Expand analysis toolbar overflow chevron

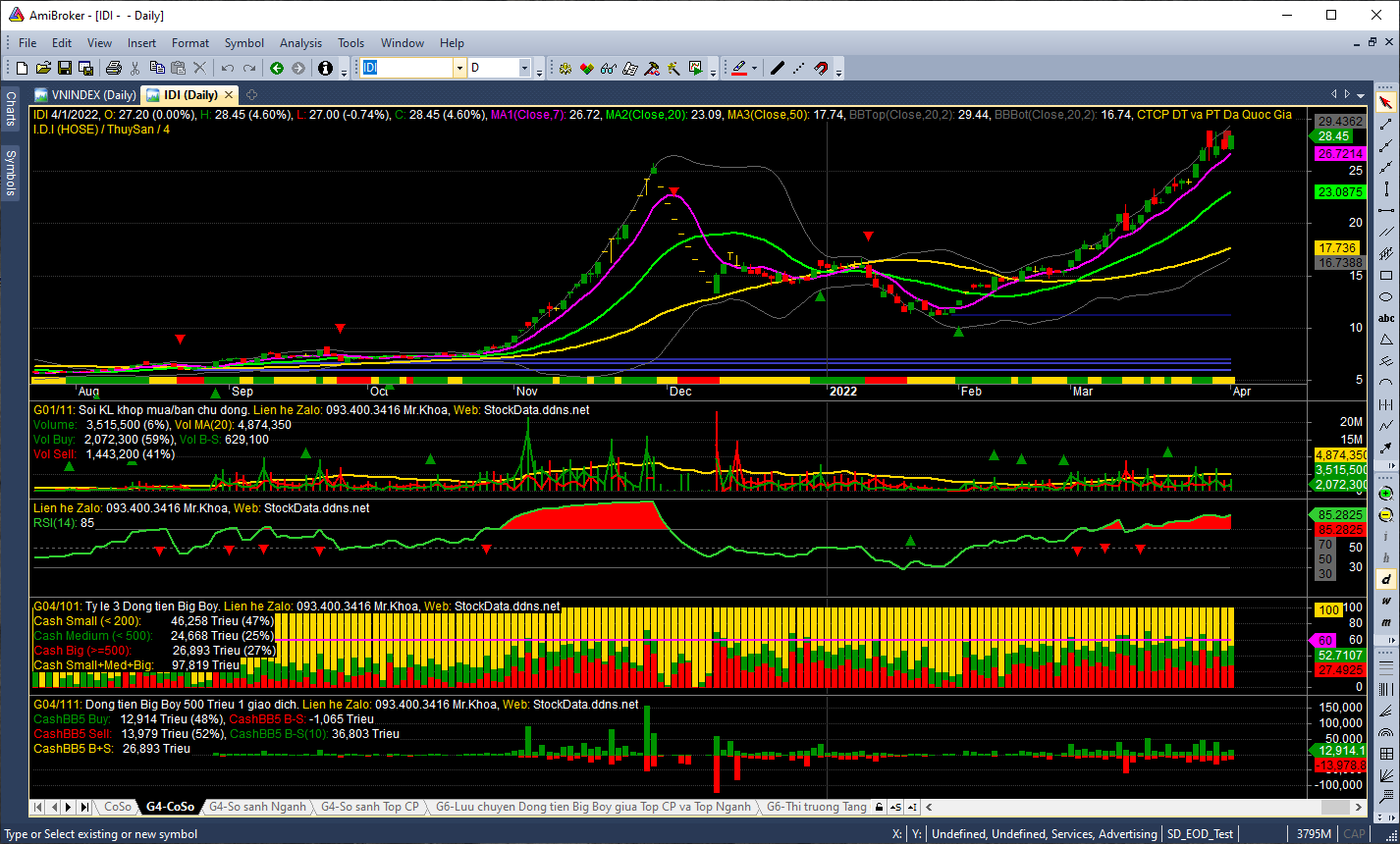(712, 69)
